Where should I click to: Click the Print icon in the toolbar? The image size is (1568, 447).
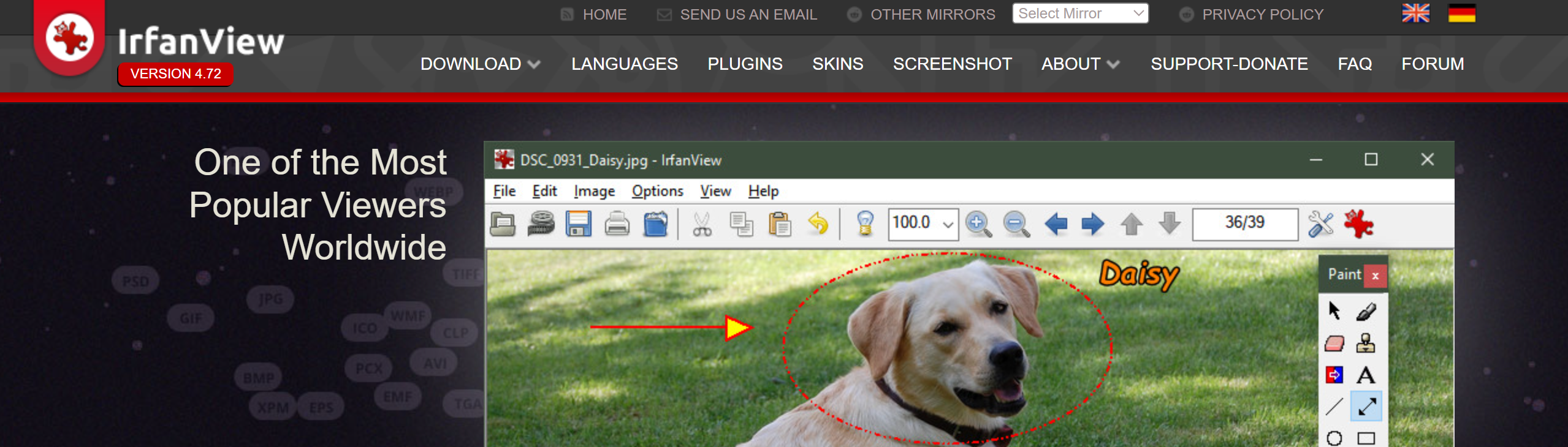tap(617, 224)
